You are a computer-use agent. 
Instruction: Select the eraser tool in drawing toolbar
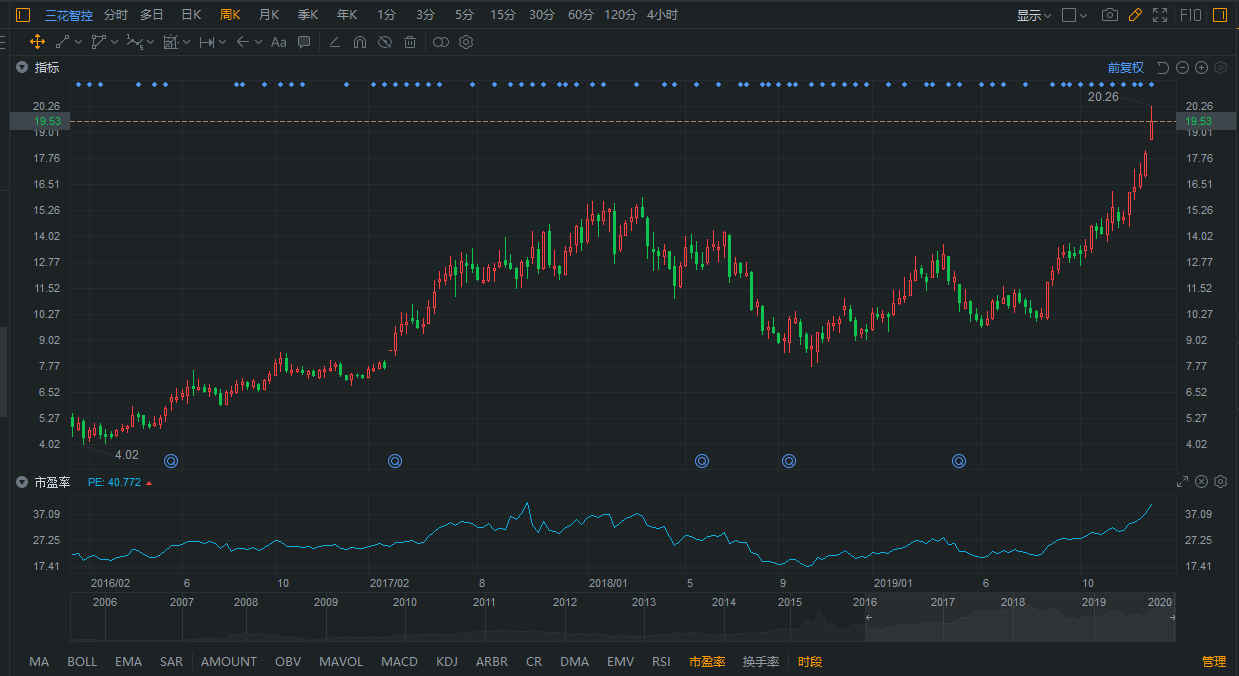click(335, 42)
